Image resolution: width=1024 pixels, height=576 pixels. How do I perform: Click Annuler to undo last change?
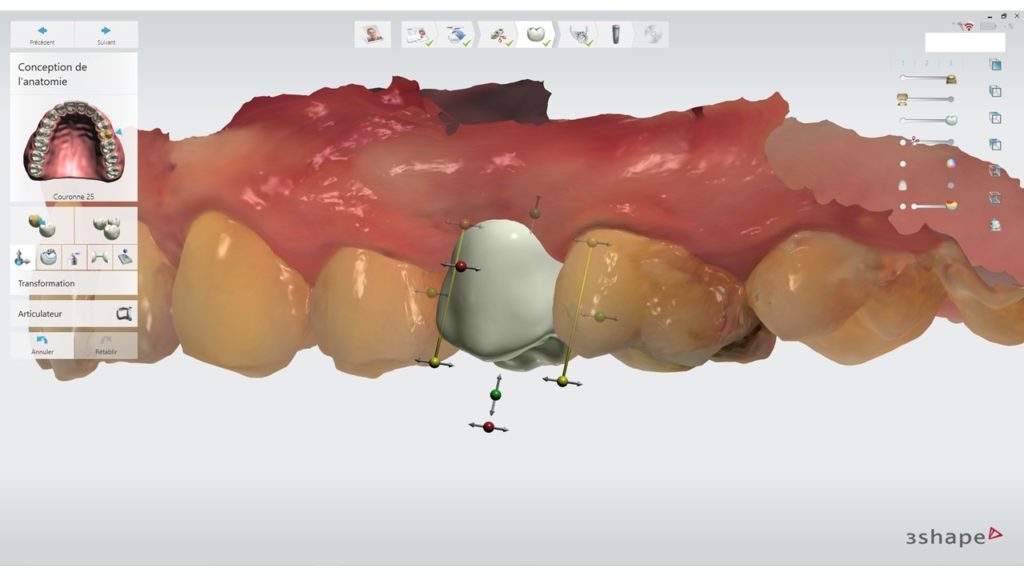click(42, 345)
